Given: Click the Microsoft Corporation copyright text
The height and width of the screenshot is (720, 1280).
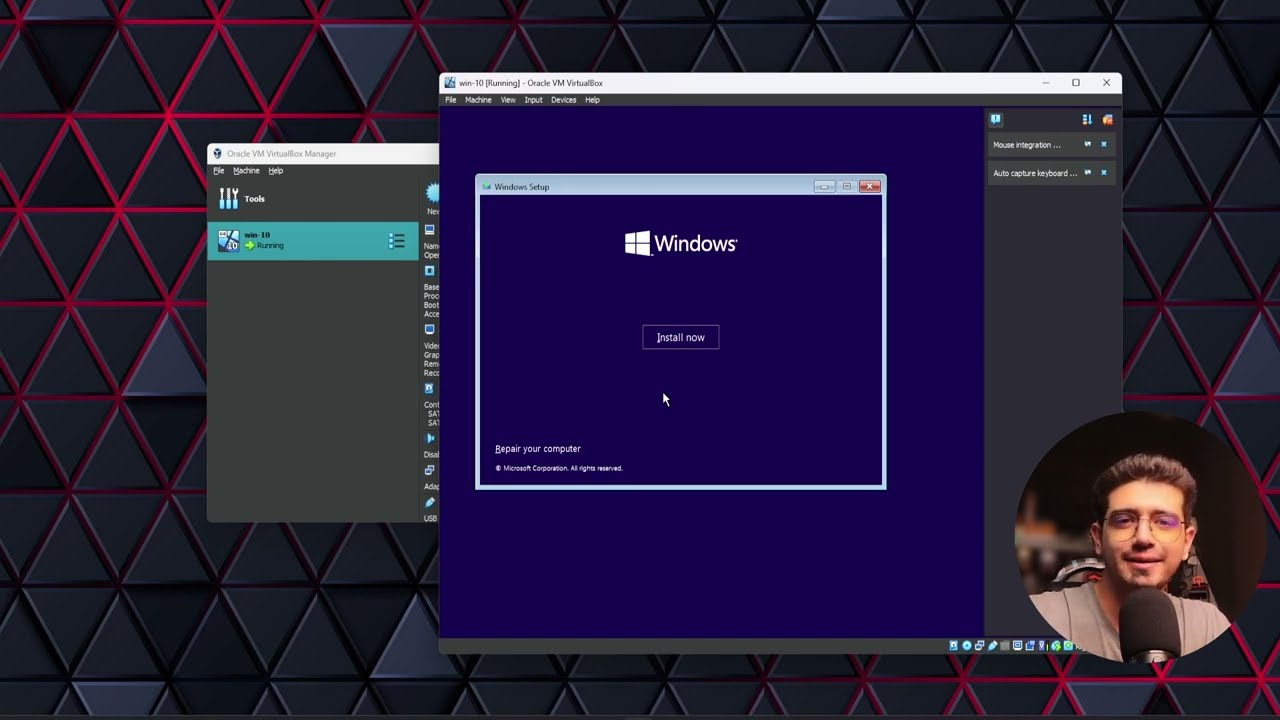Looking at the screenshot, I should (x=559, y=468).
